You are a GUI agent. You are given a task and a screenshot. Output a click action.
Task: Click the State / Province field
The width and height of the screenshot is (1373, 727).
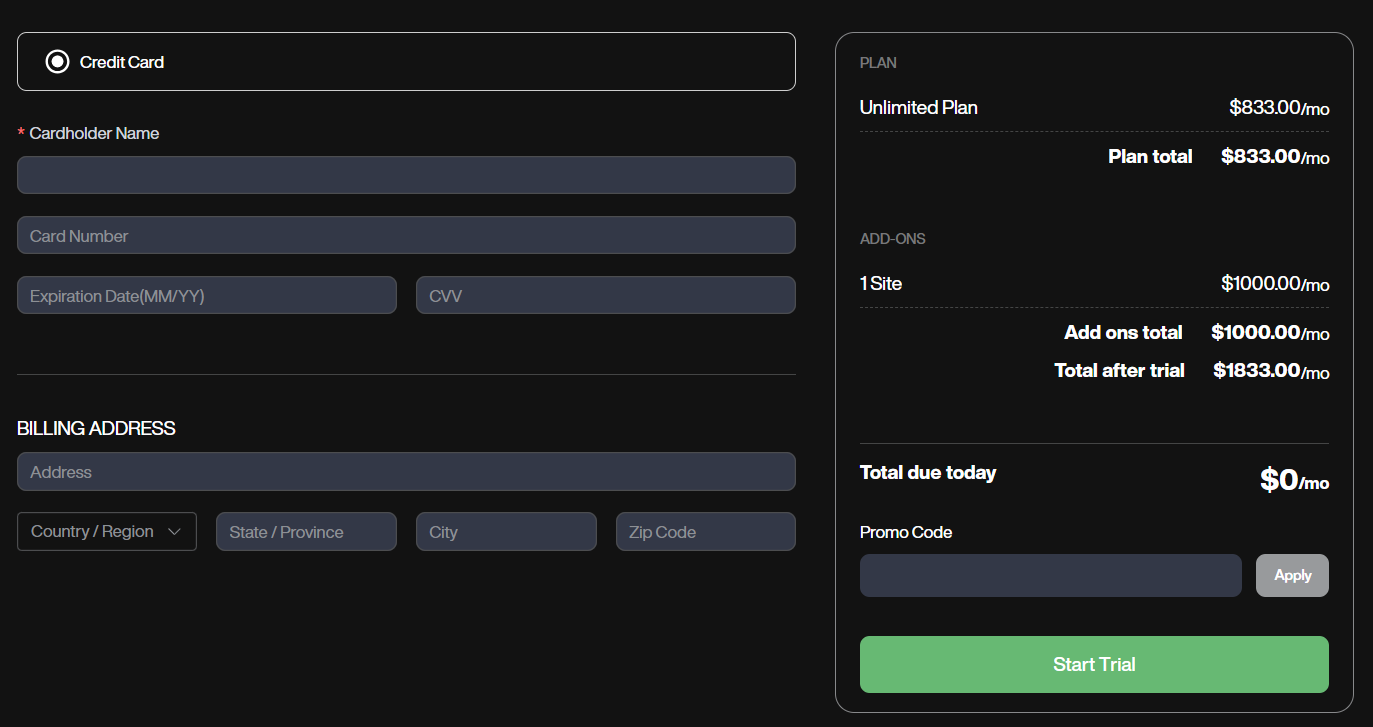pos(306,532)
